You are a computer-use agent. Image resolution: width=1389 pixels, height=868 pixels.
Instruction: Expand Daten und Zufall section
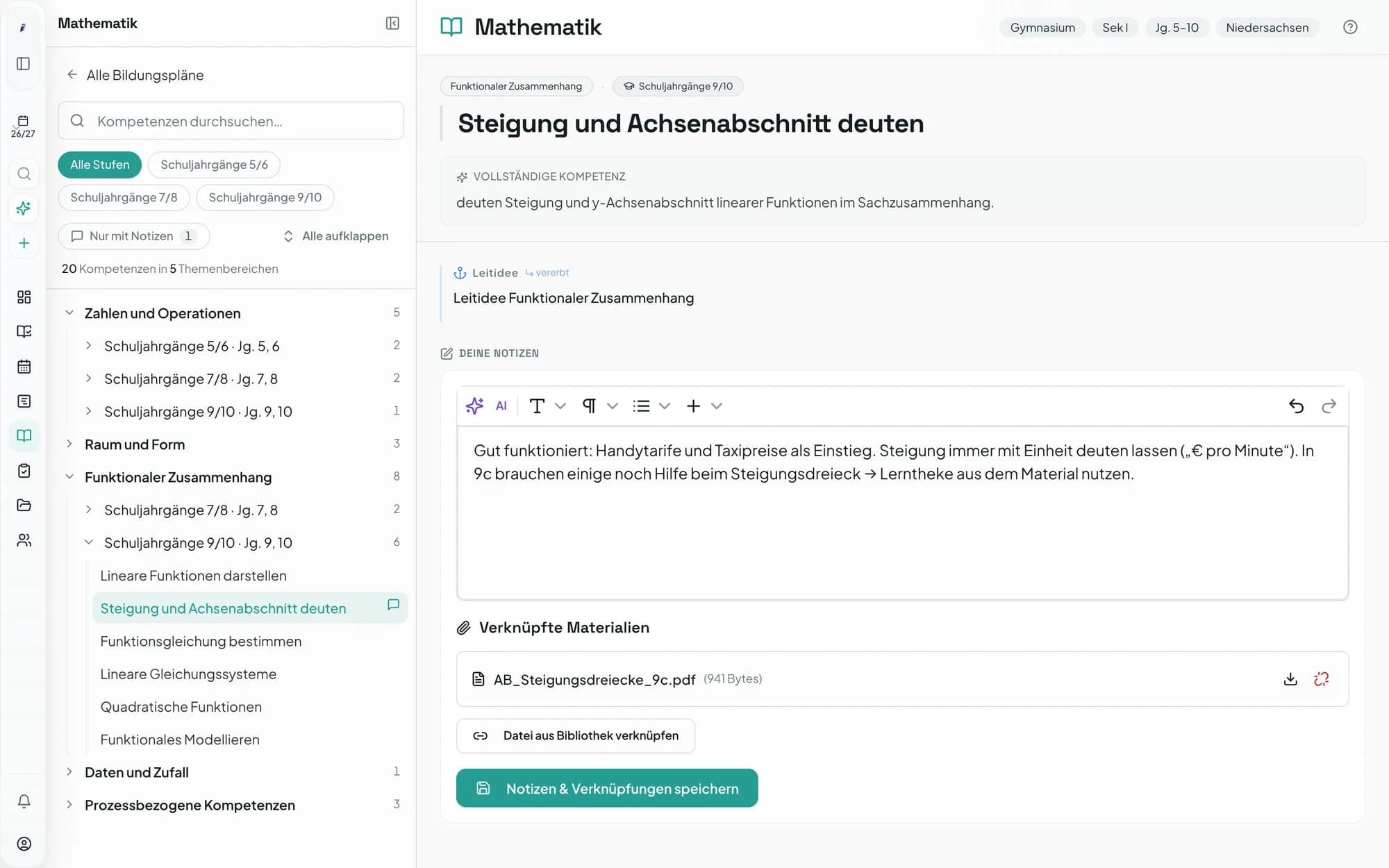69,772
